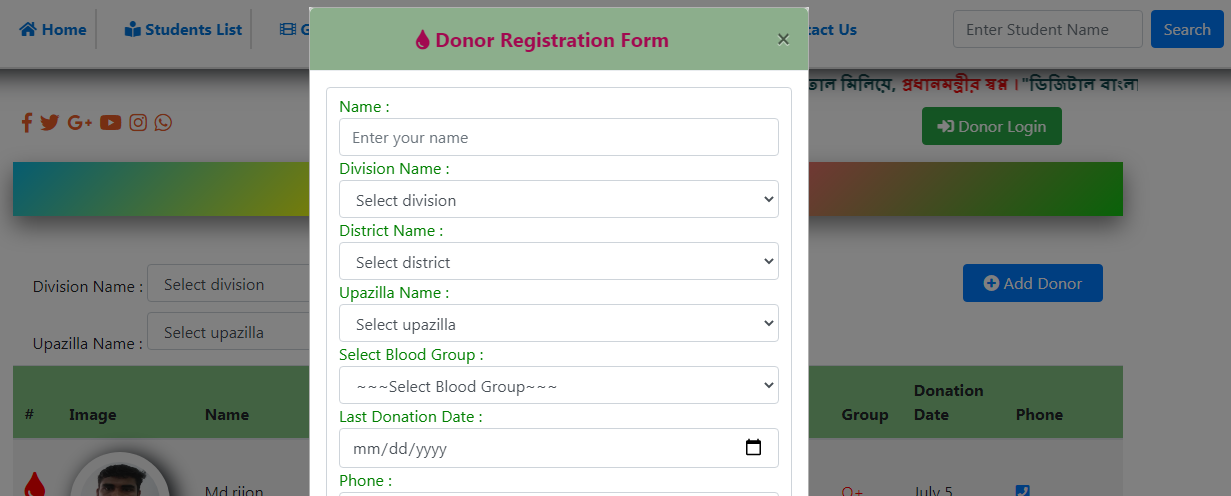This screenshot has width=1231, height=496.
Task: Click the Donor Login button
Action: coord(991,127)
